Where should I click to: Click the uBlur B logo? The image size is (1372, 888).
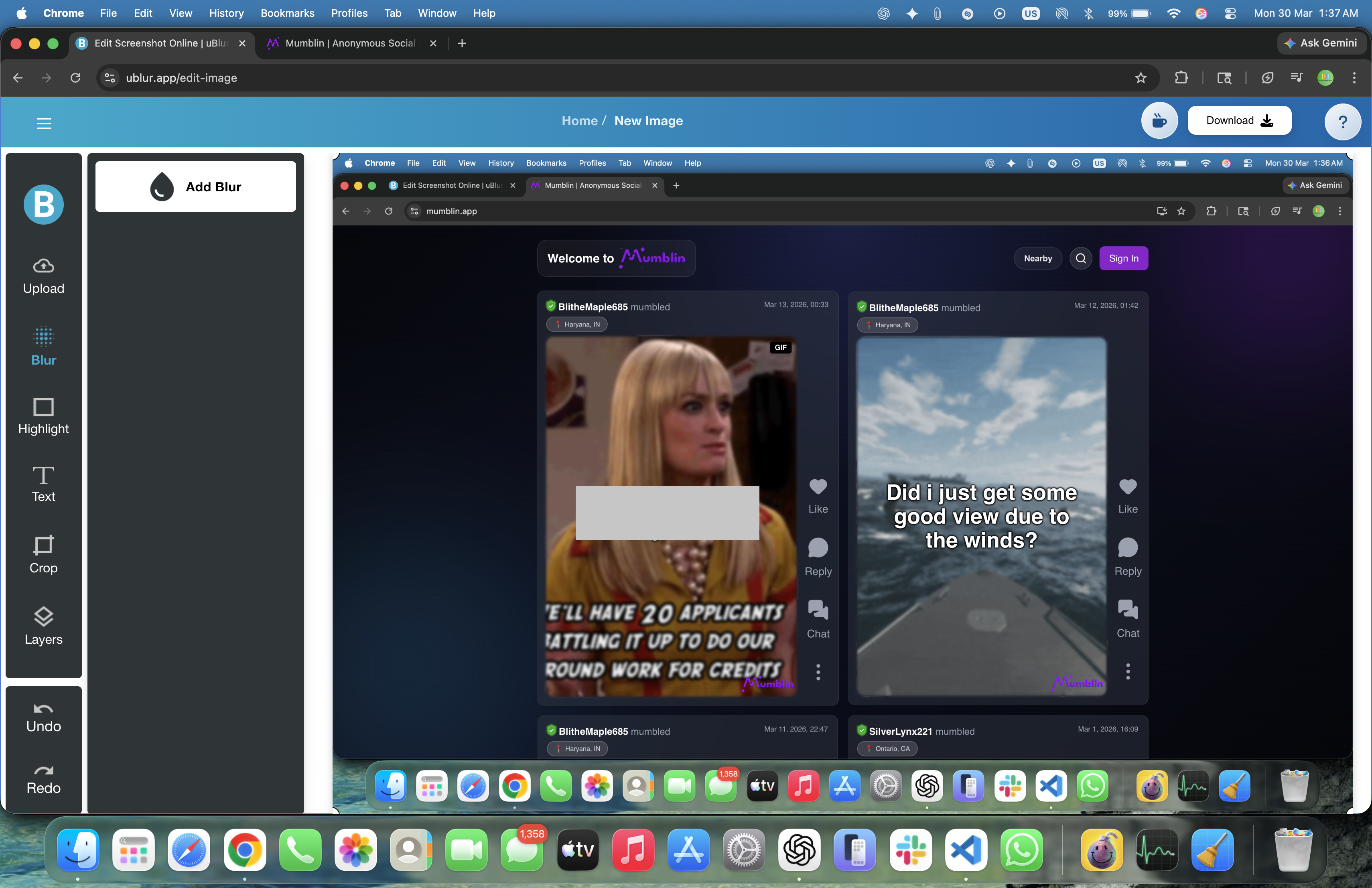point(43,205)
